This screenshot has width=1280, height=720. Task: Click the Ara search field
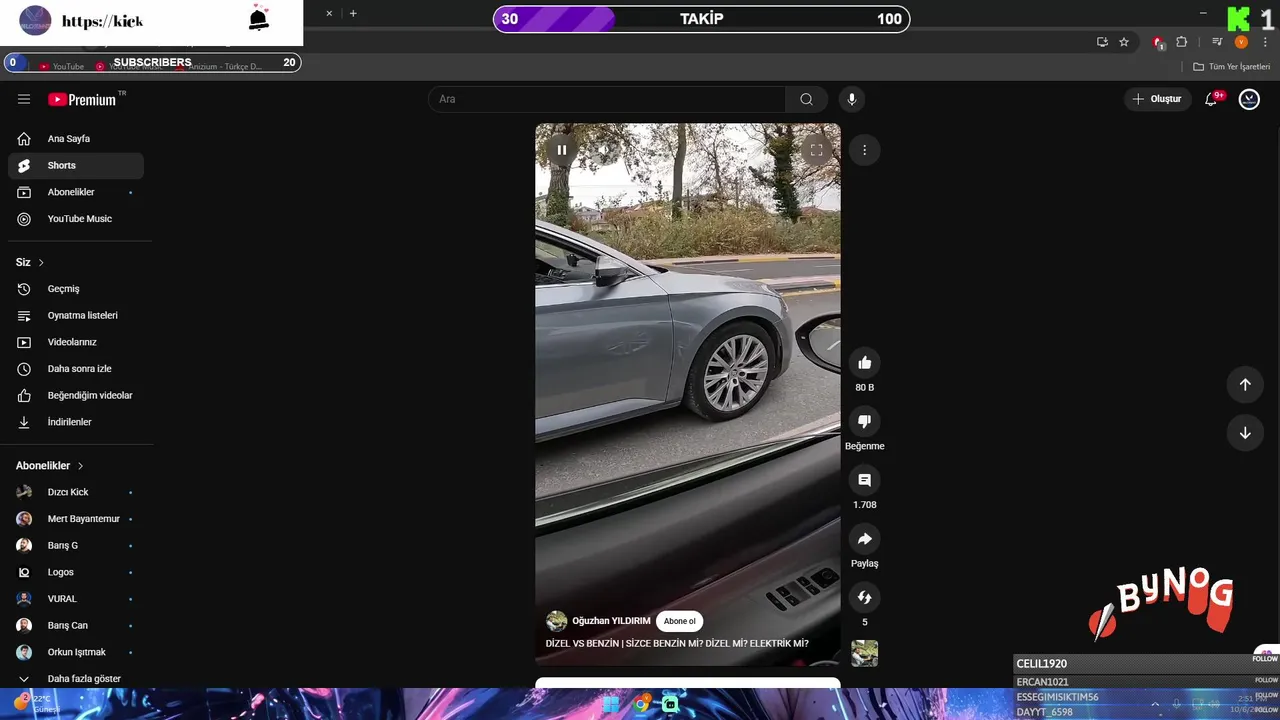607,99
